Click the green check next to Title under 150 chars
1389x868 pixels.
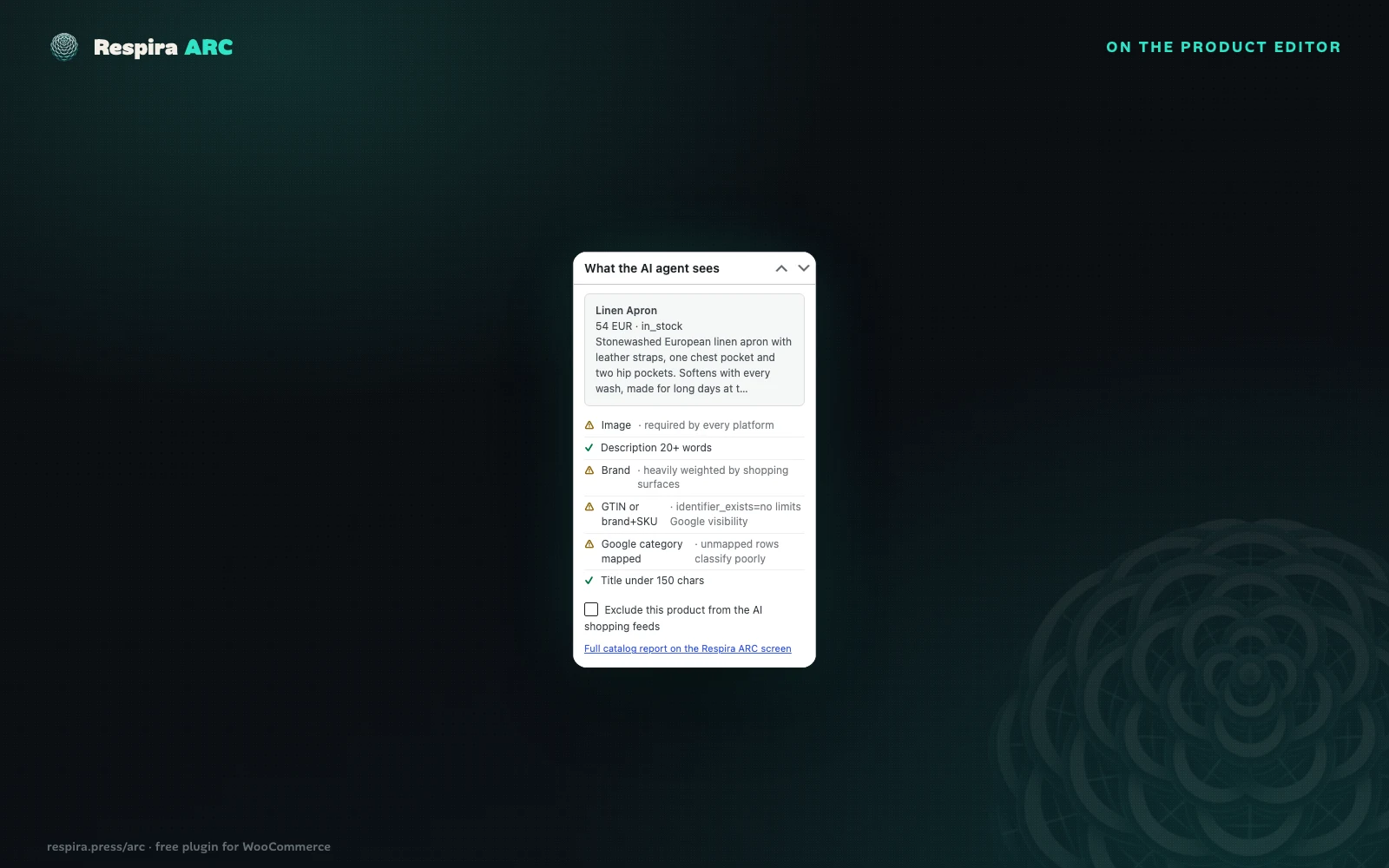pyautogui.click(x=589, y=581)
